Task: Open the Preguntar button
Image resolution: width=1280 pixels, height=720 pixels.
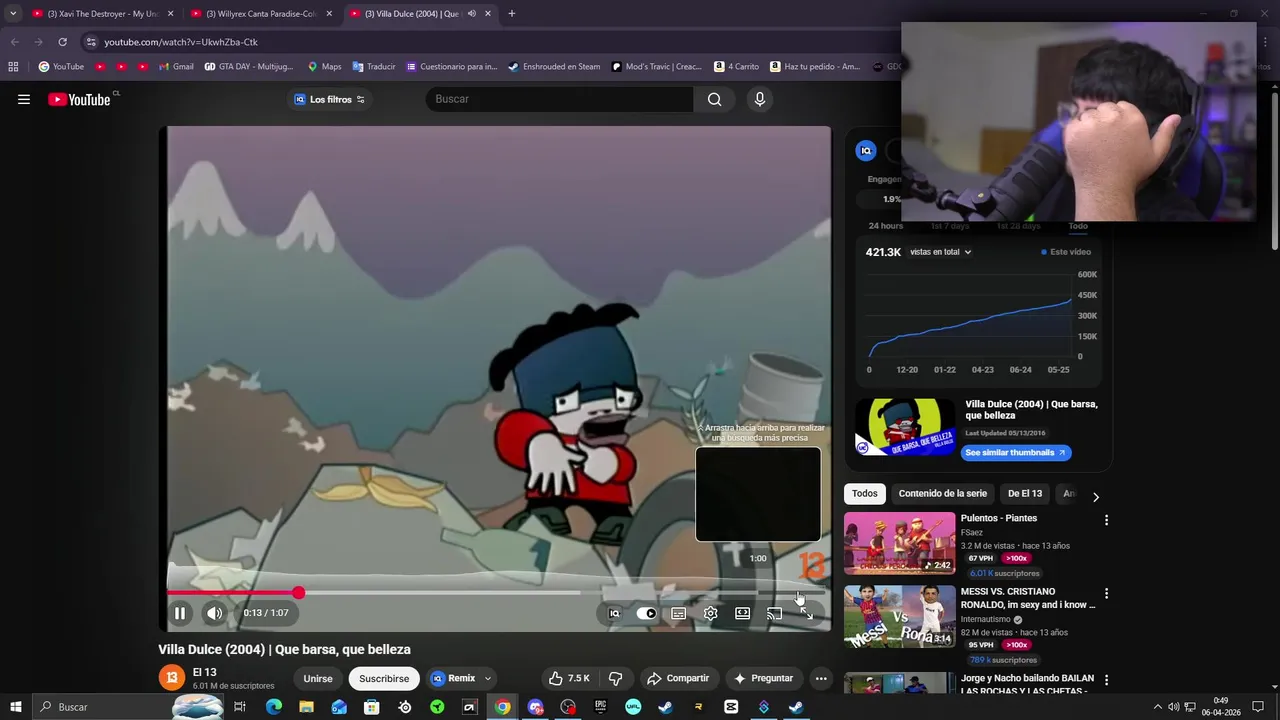Action: point(763,678)
